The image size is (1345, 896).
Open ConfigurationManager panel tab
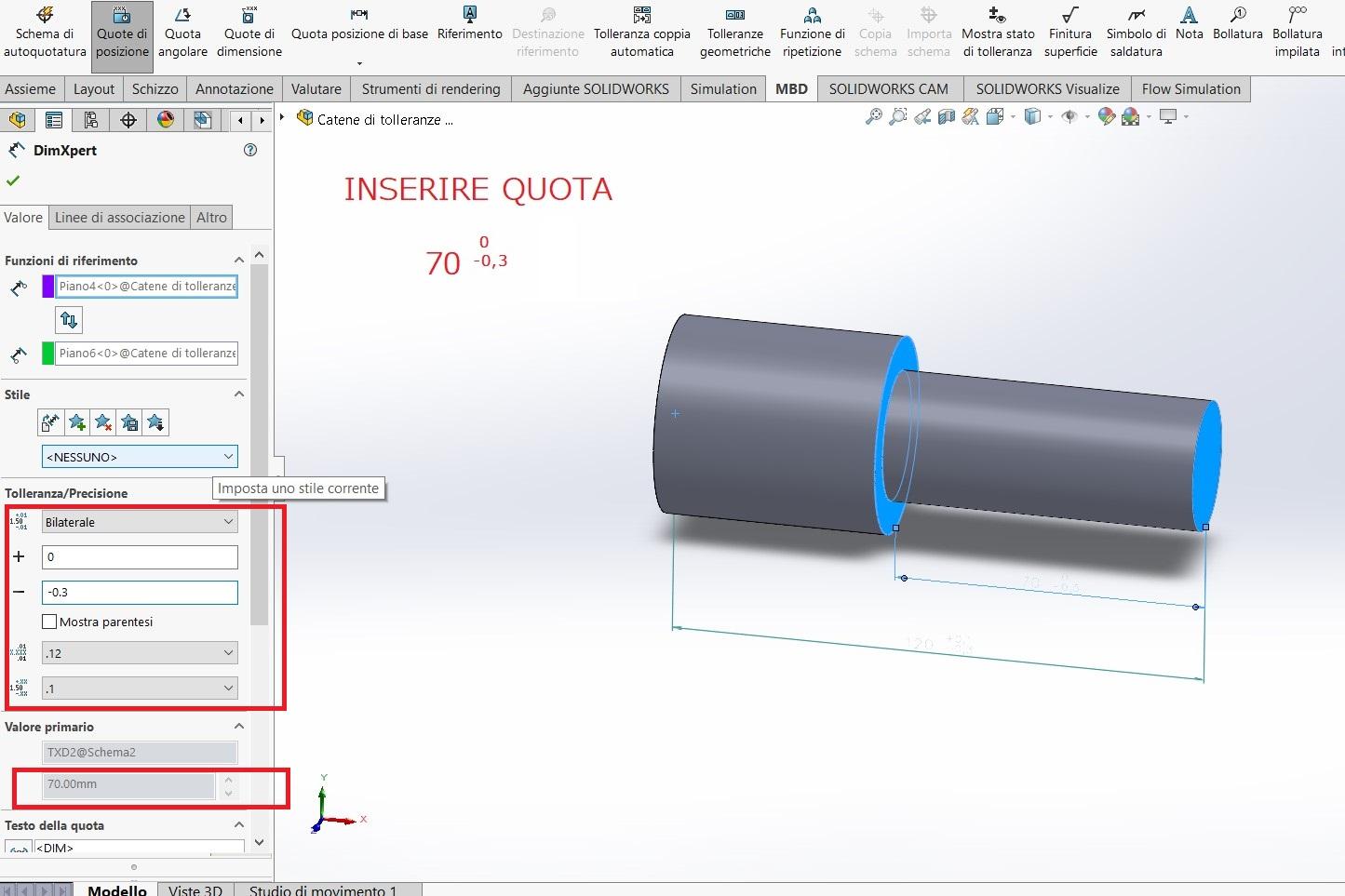90,119
